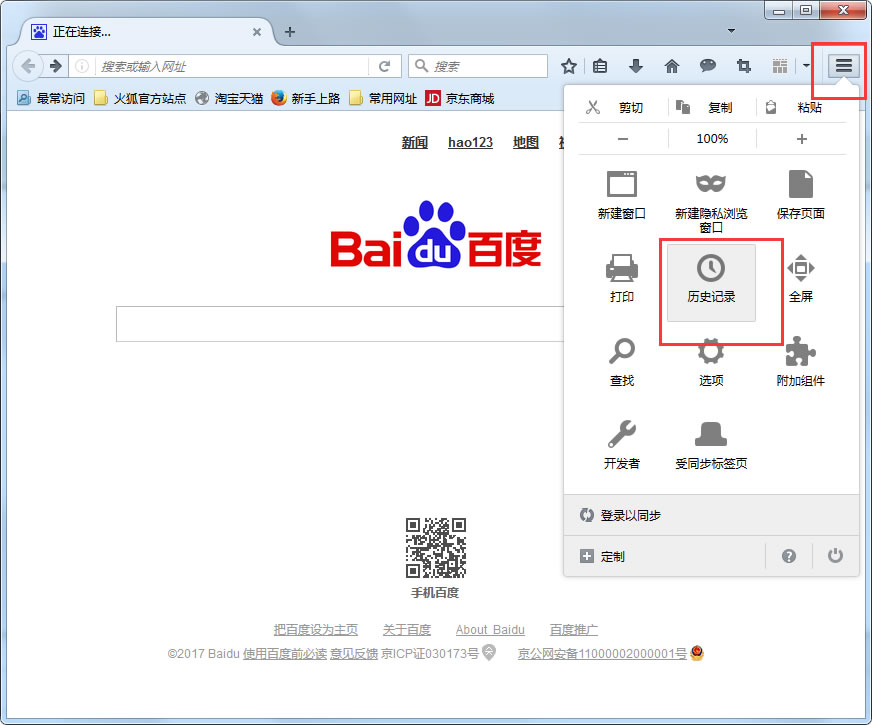Click 关于百度 link
The width and height of the screenshot is (872, 725).
click(407, 630)
